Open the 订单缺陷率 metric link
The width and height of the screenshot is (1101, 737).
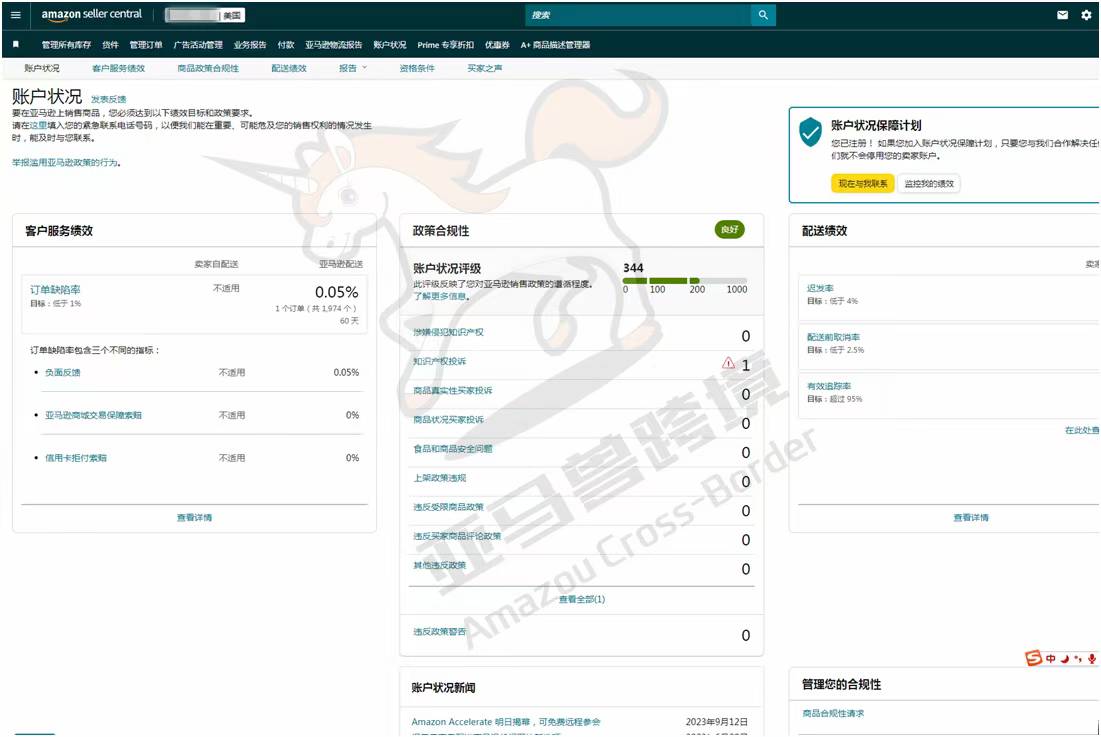pyautogui.click(x=55, y=290)
